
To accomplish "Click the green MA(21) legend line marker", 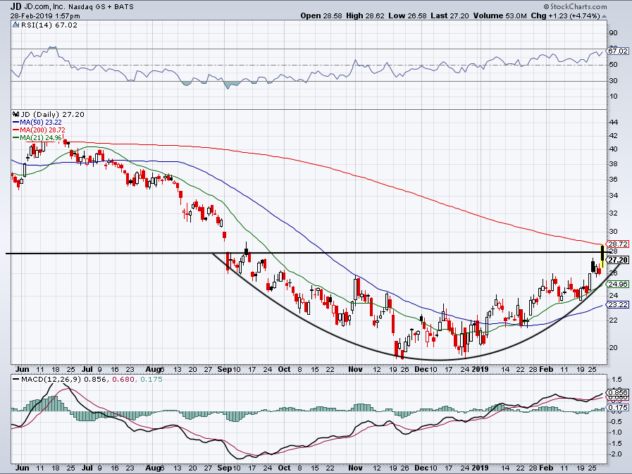I will 16,138.
